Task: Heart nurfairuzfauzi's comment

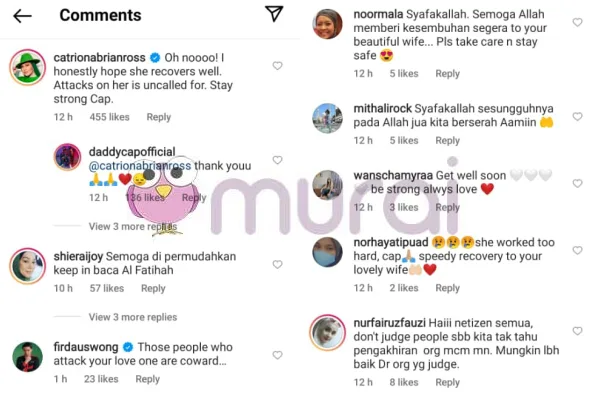Action: pyautogui.click(x=577, y=331)
